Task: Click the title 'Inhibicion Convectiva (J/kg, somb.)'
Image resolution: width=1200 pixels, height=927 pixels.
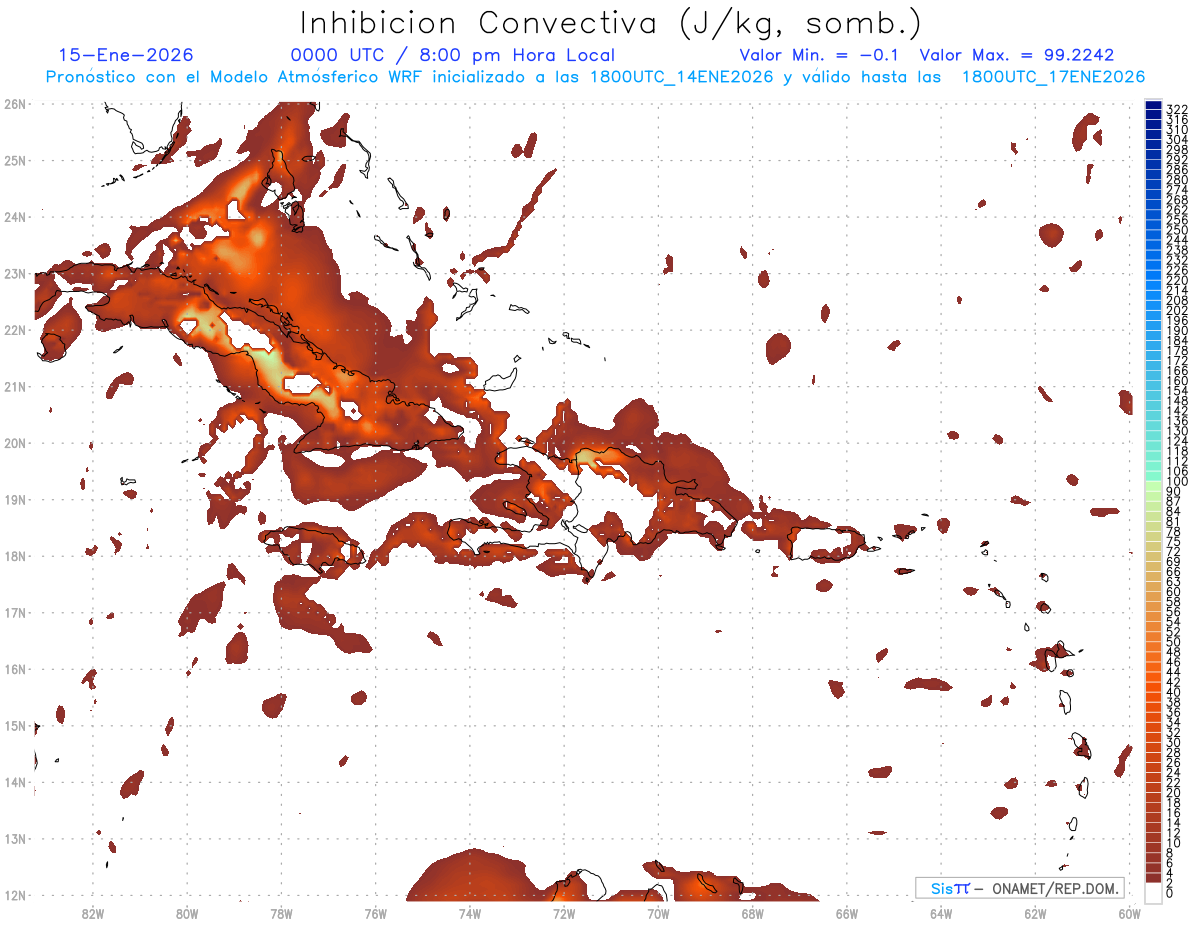Action: (611, 22)
